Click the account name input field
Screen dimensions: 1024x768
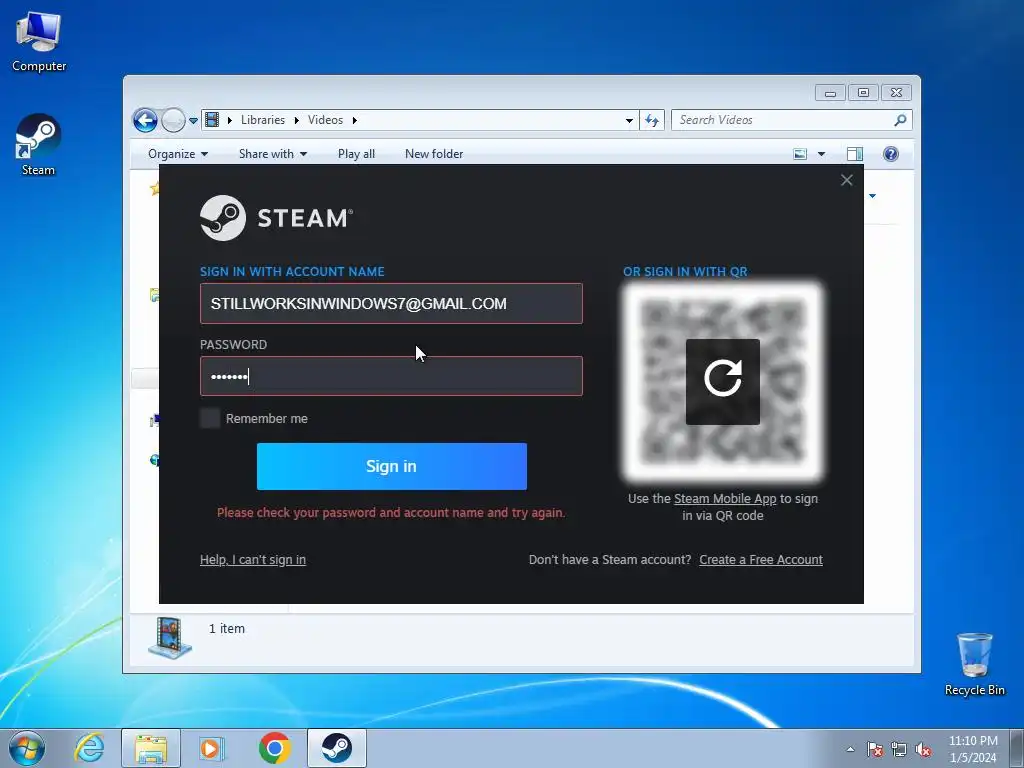[391, 304]
